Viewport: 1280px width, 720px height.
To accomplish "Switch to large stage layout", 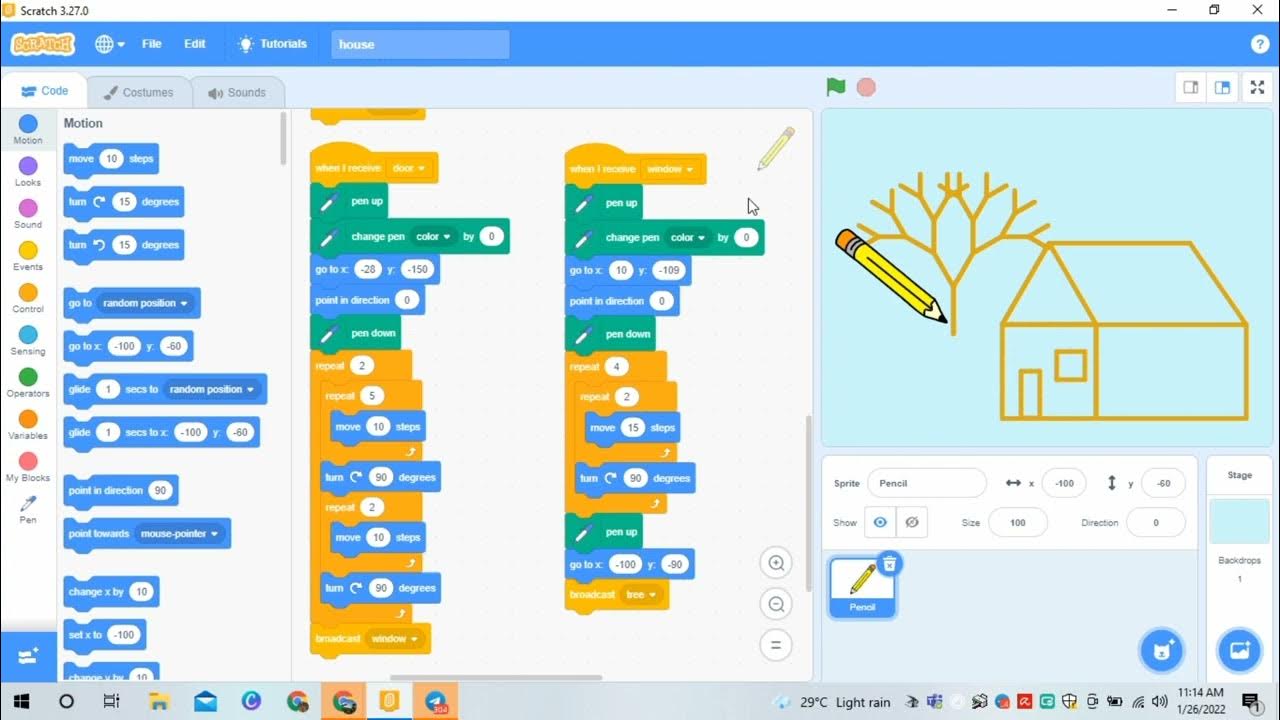I will coord(1222,87).
